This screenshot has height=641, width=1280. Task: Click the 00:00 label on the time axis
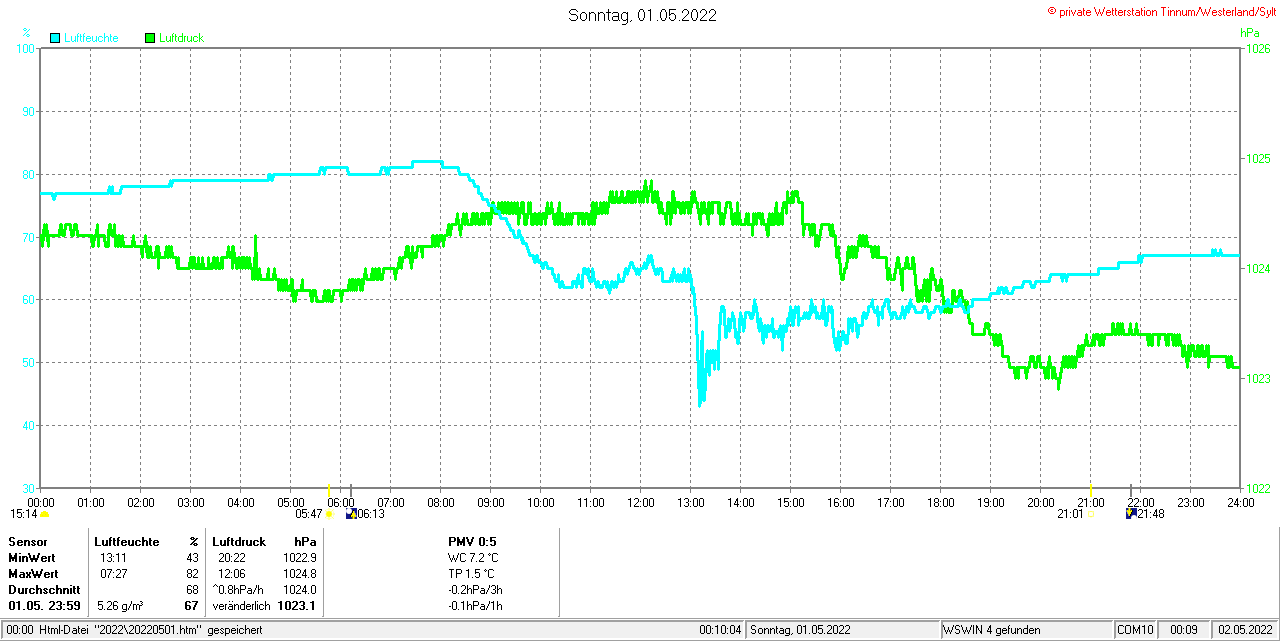(41, 502)
